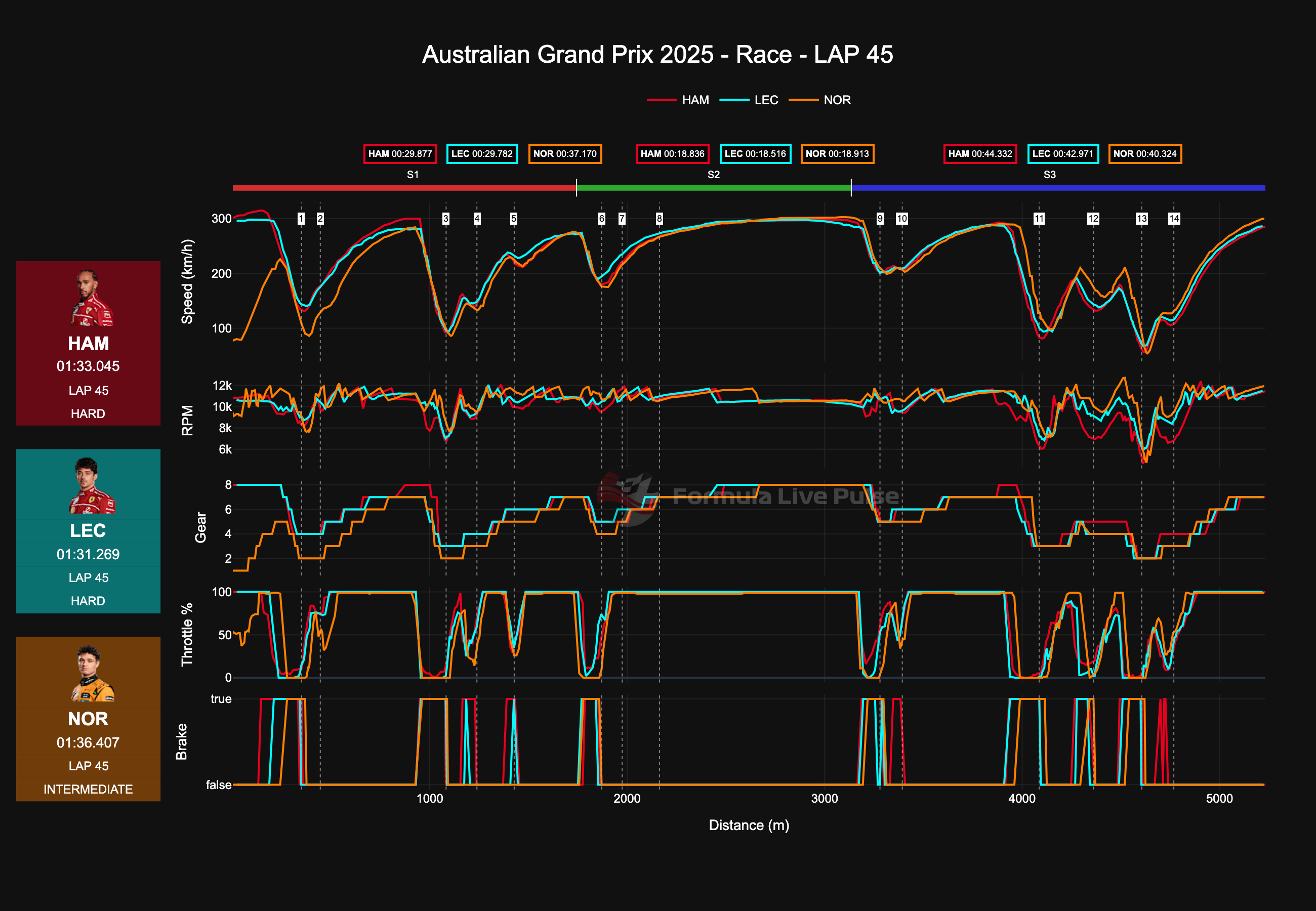The height and width of the screenshot is (911, 1316).
Task: Click turn 9 corner marker
Action: click(880, 219)
